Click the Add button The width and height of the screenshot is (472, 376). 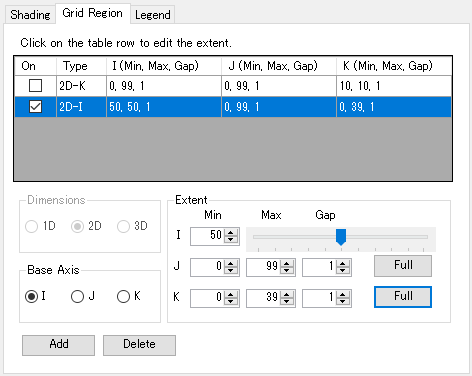(x=58, y=345)
